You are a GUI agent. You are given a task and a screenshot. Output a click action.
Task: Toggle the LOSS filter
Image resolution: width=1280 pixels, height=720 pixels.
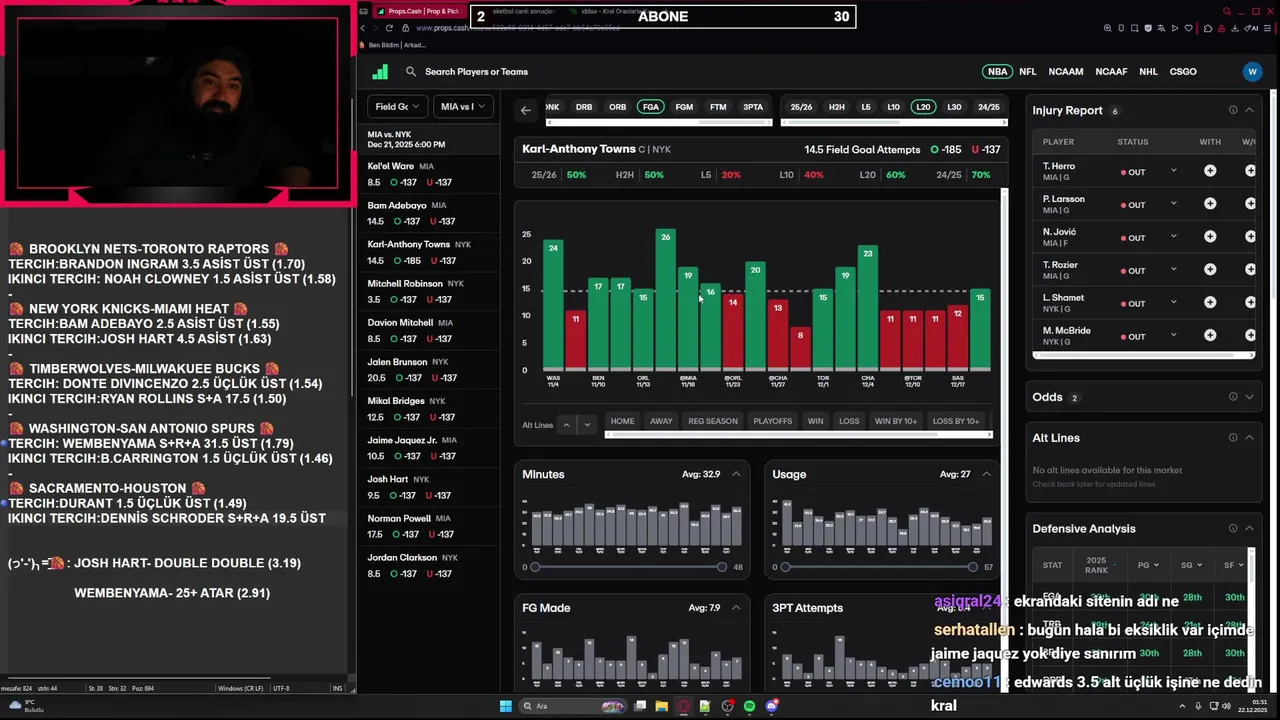click(x=849, y=421)
